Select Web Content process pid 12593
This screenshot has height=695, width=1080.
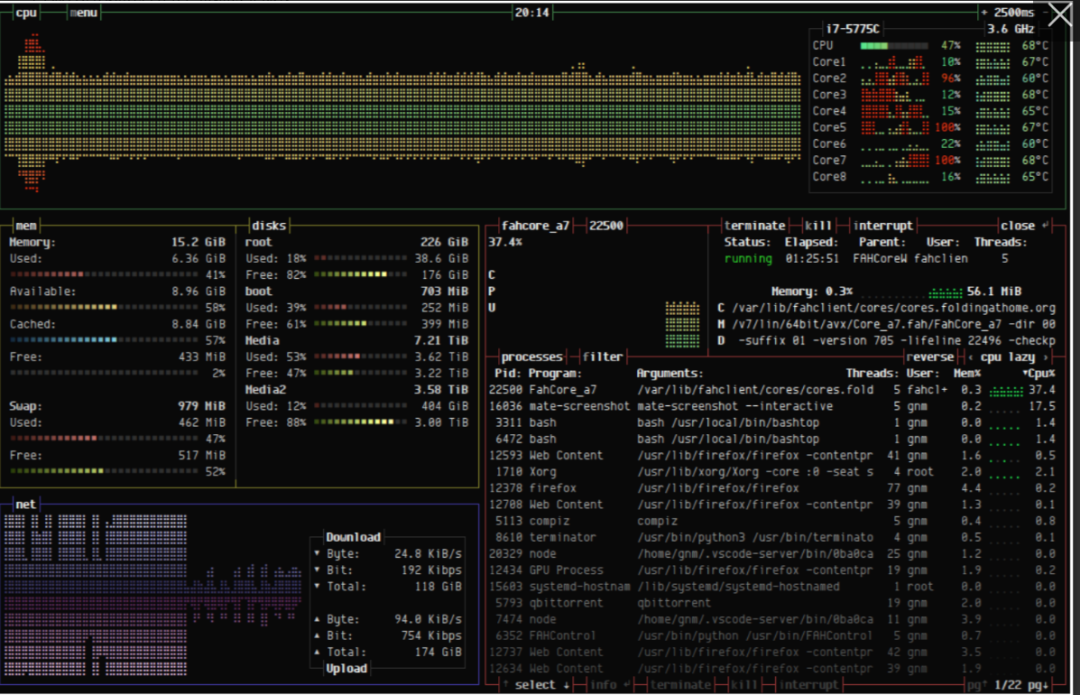(772, 455)
